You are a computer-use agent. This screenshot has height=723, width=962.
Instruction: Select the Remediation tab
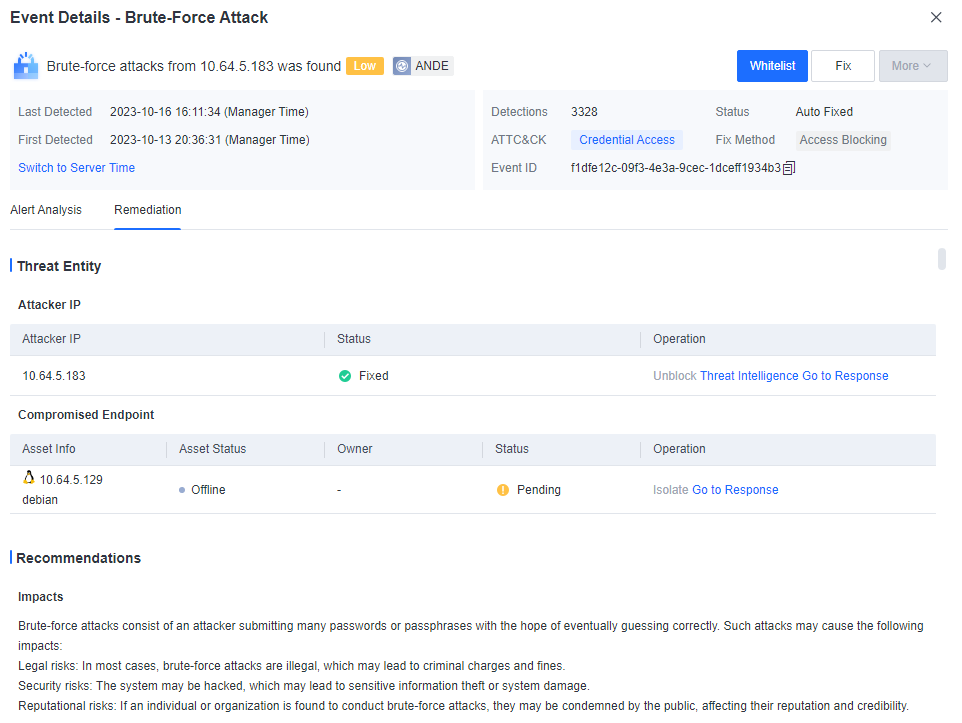(148, 210)
